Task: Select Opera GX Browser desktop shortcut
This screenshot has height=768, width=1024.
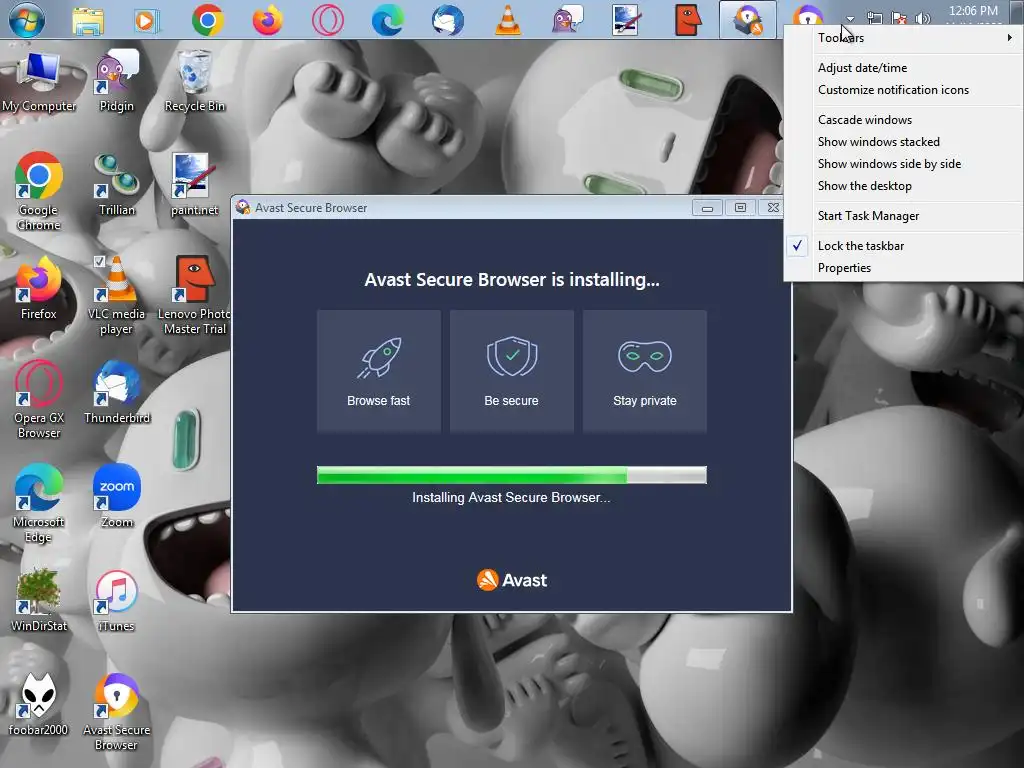Action: (x=39, y=400)
